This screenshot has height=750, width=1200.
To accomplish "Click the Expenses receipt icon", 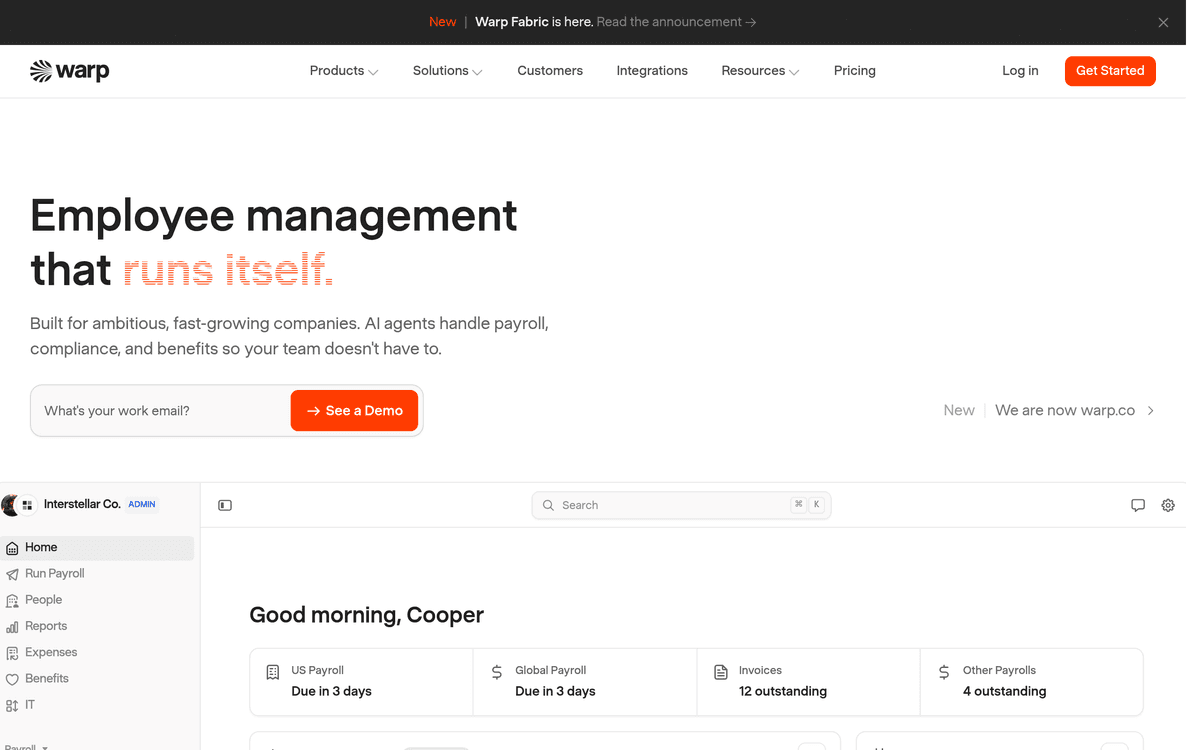I will [x=12, y=653].
